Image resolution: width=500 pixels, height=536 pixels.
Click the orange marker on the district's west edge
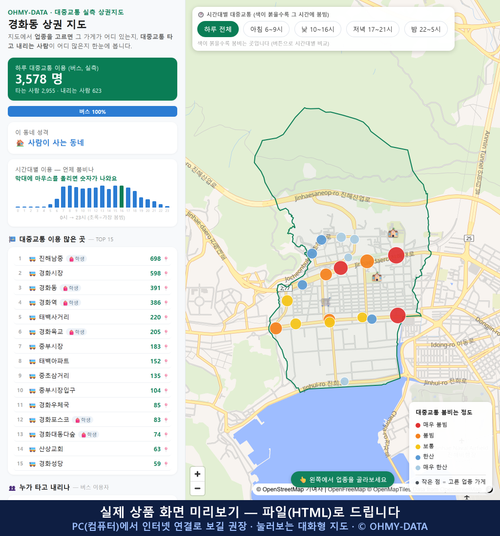[x=276, y=328]
